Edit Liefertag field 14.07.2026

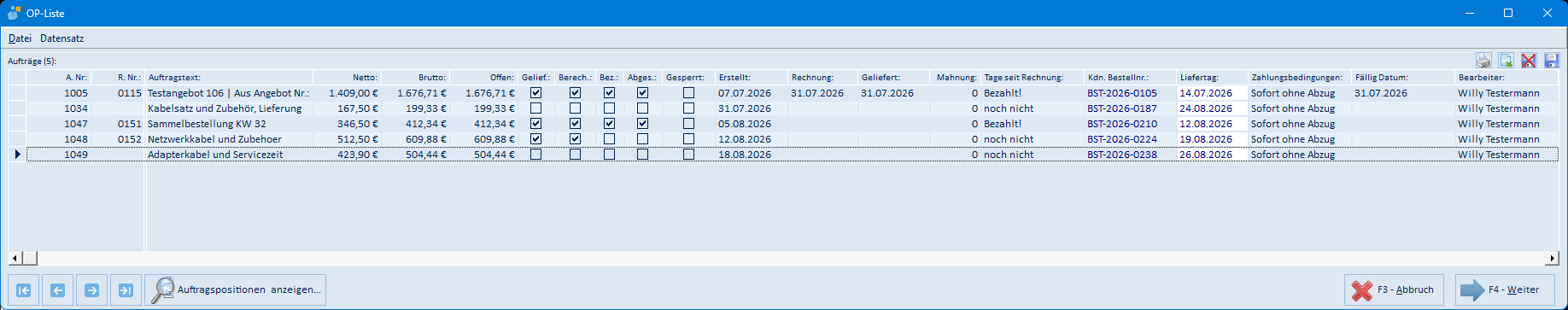coord(1212,93)
